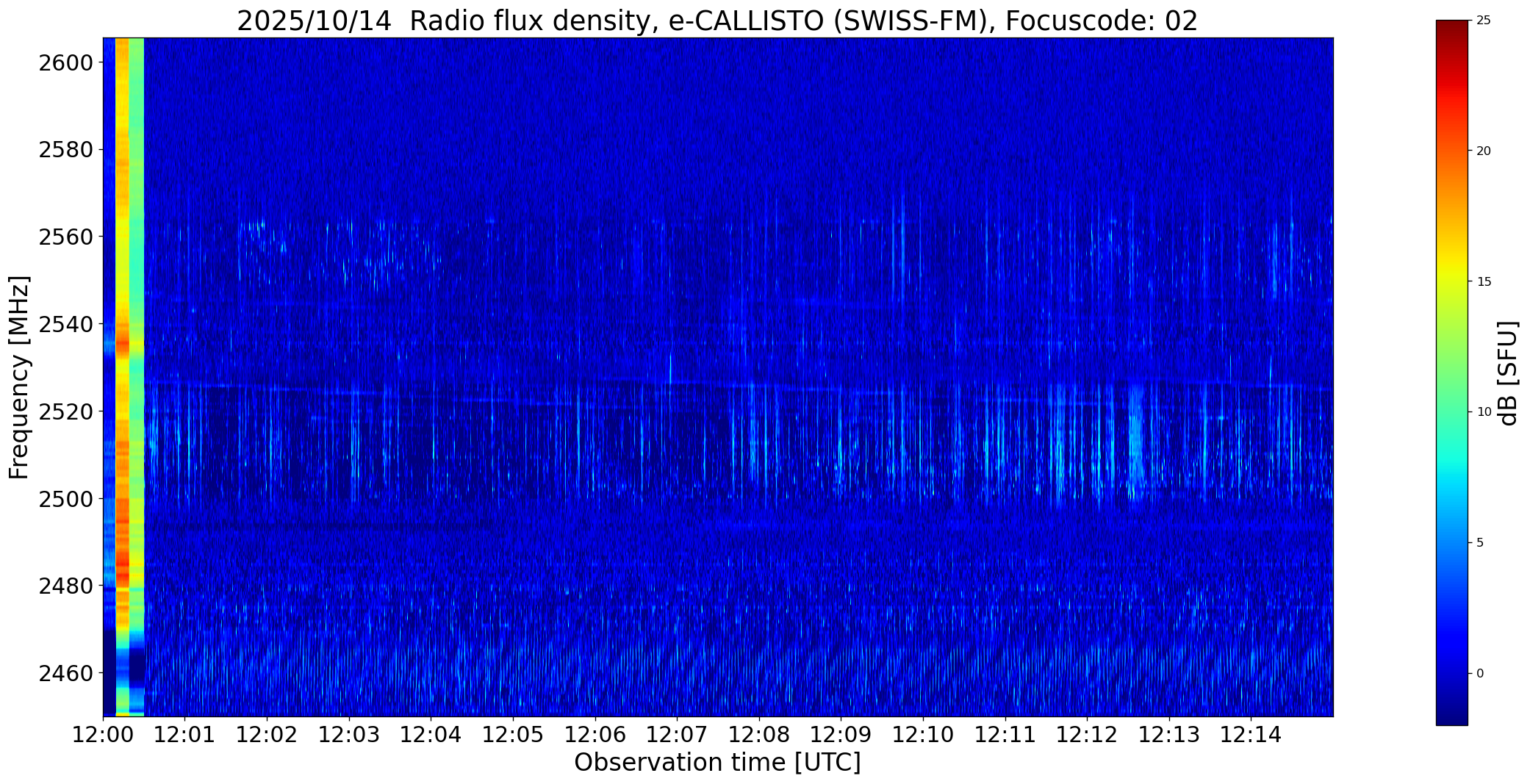
Task: Pick the colorbar tick value 5
Action: point(1480,543)
